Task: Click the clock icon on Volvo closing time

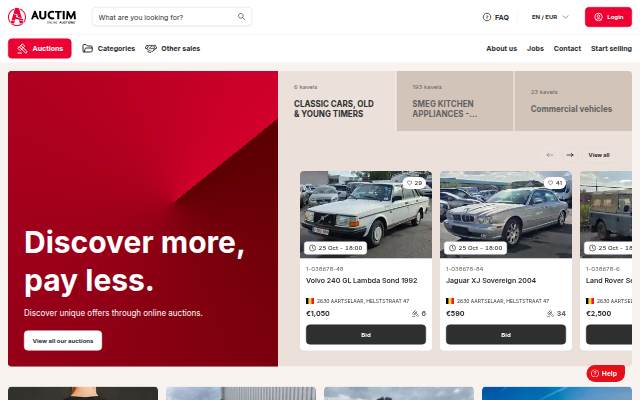Action: [312, 248]
